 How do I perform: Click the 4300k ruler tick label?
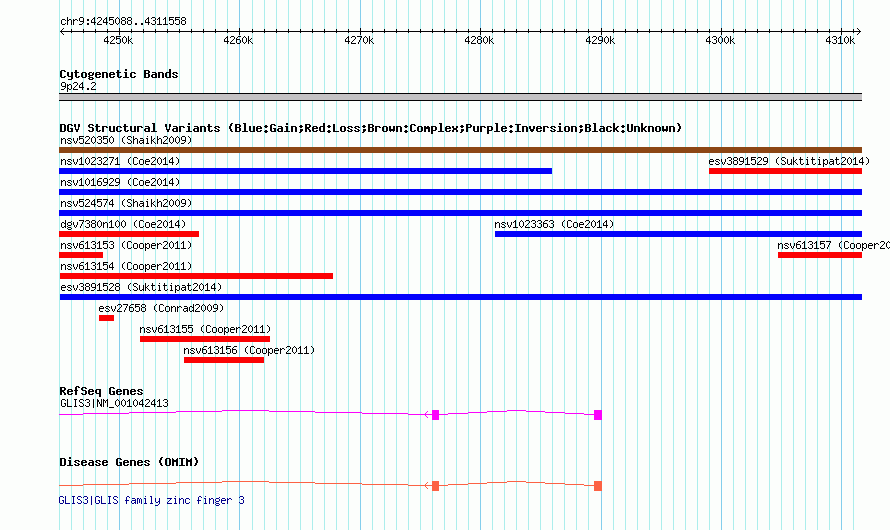click(720, 40)
